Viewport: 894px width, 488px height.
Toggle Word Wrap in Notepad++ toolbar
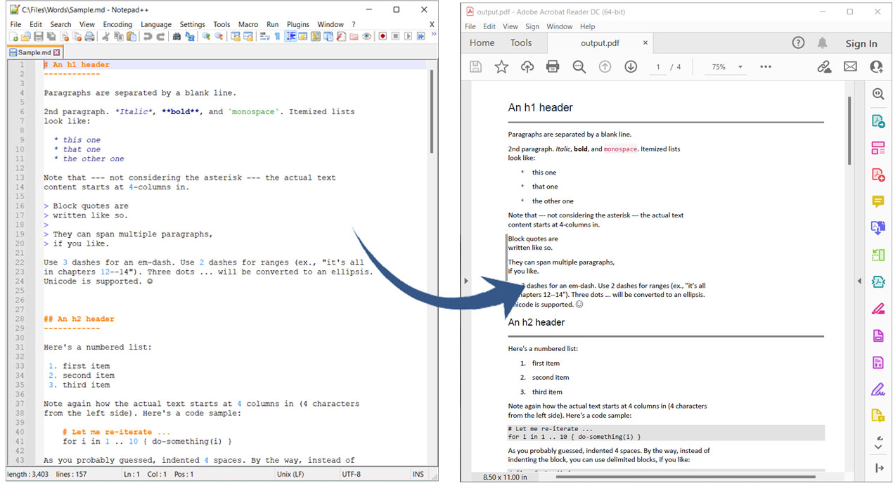click(265, 36)
